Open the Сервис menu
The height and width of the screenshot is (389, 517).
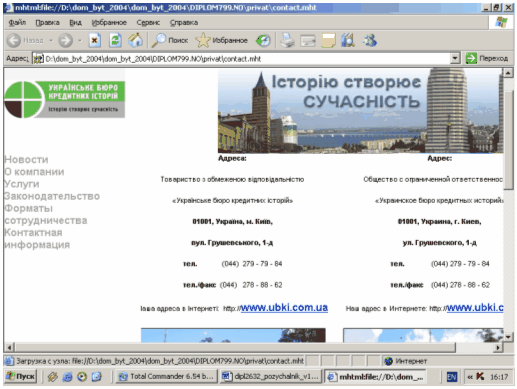point(148,22)
